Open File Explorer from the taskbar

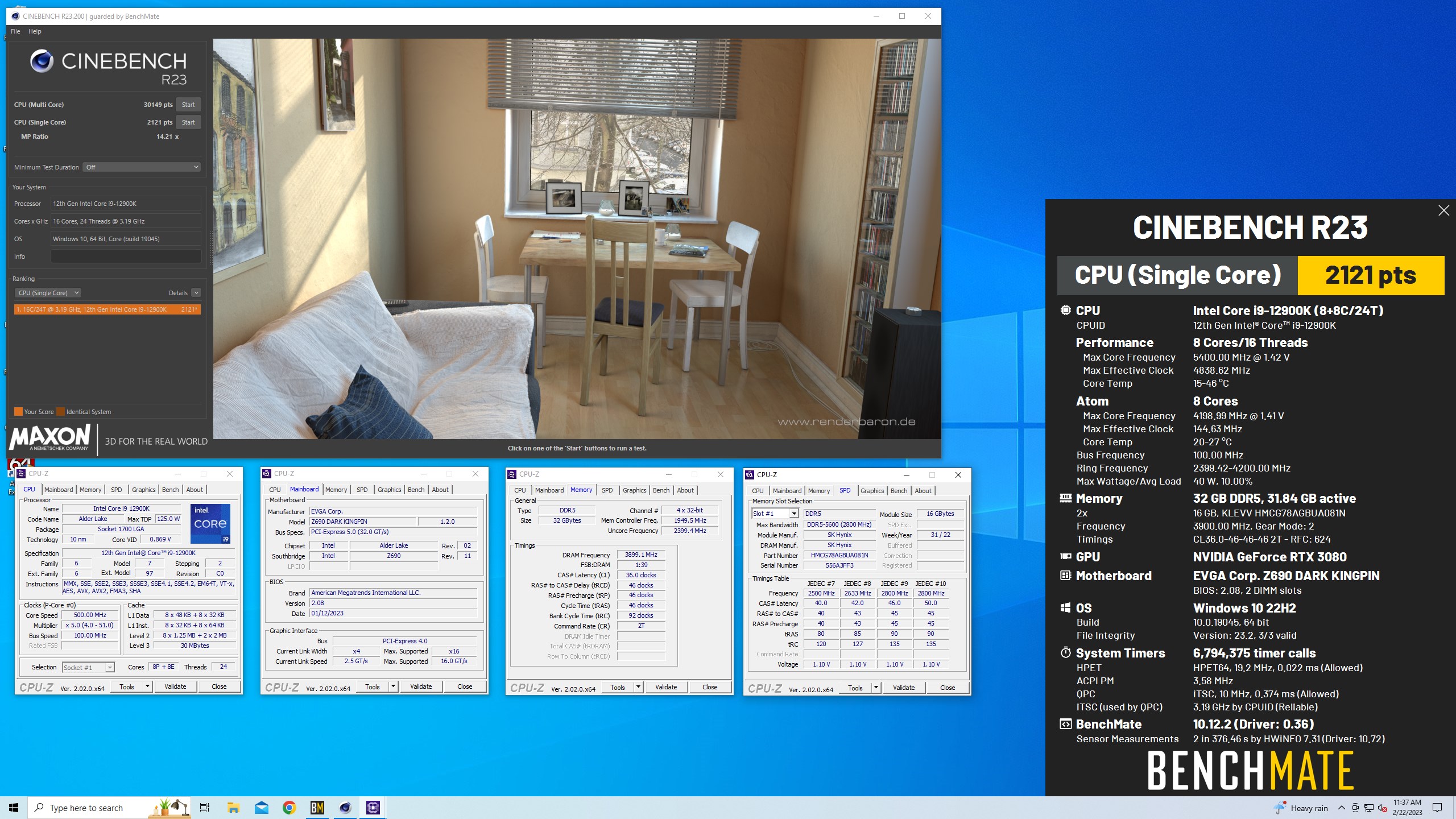(x=233, y=808)
